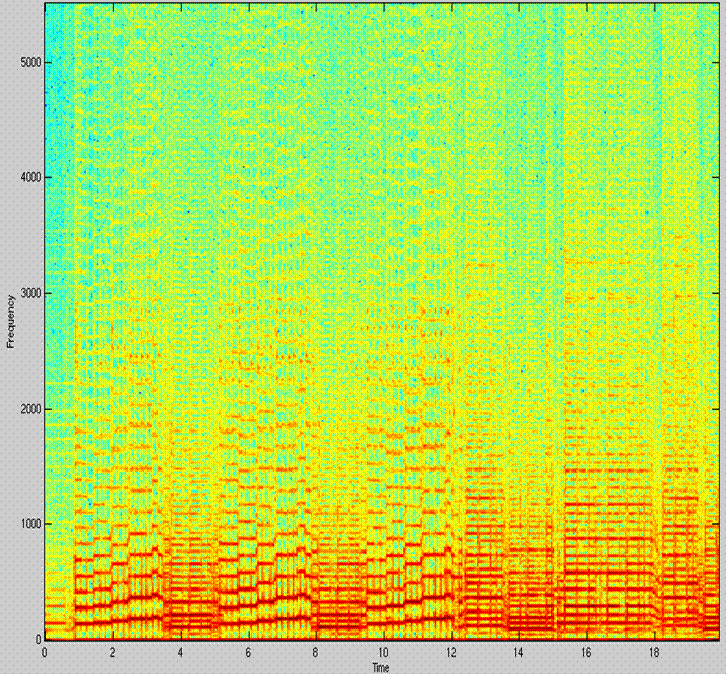The height and width of the screenshot is (675, 727).
Task: Click the 4000 frequency tick label
Action: [x=30, y=178]
